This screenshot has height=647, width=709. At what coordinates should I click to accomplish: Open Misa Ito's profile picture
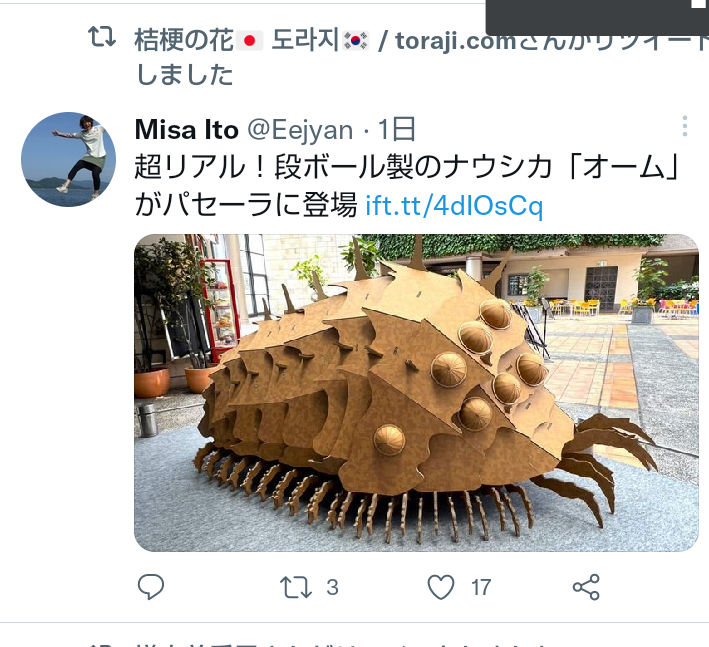[68, 159]
